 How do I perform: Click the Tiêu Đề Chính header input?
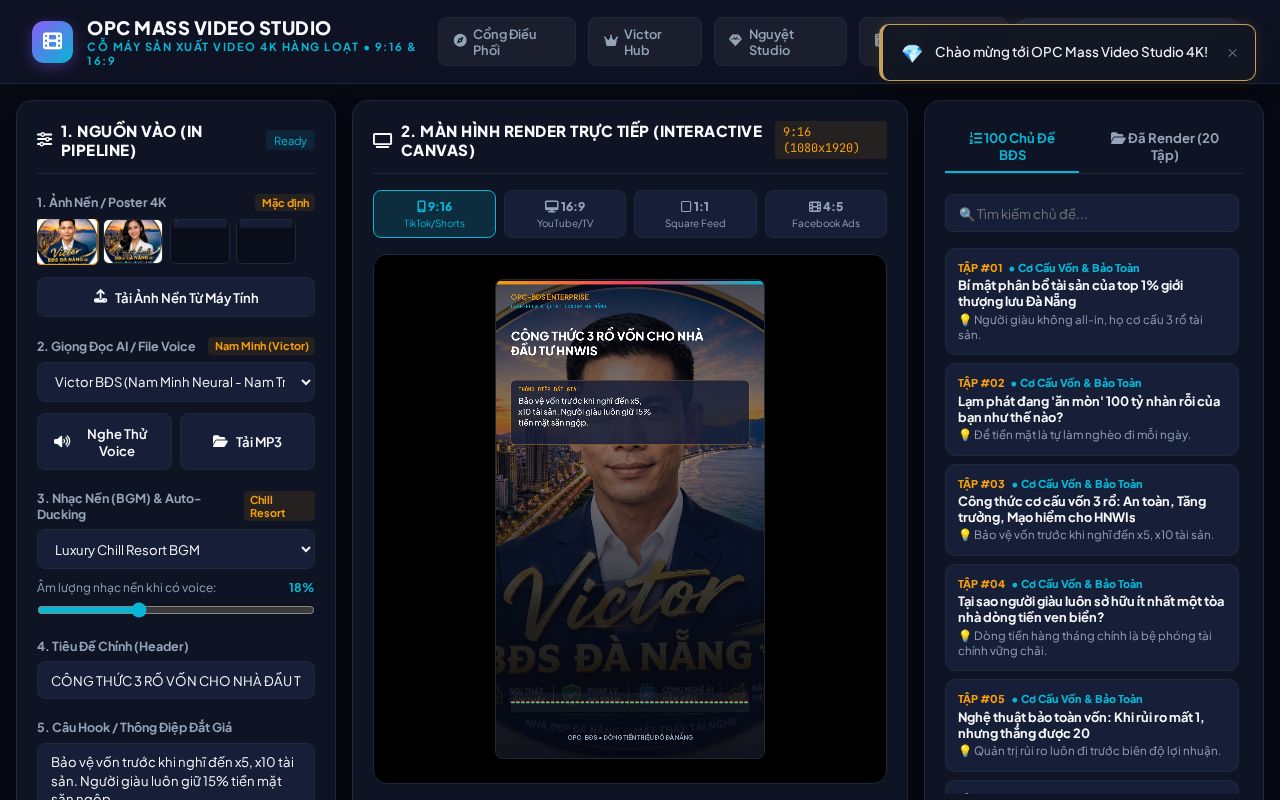click(x=176, y=680)
